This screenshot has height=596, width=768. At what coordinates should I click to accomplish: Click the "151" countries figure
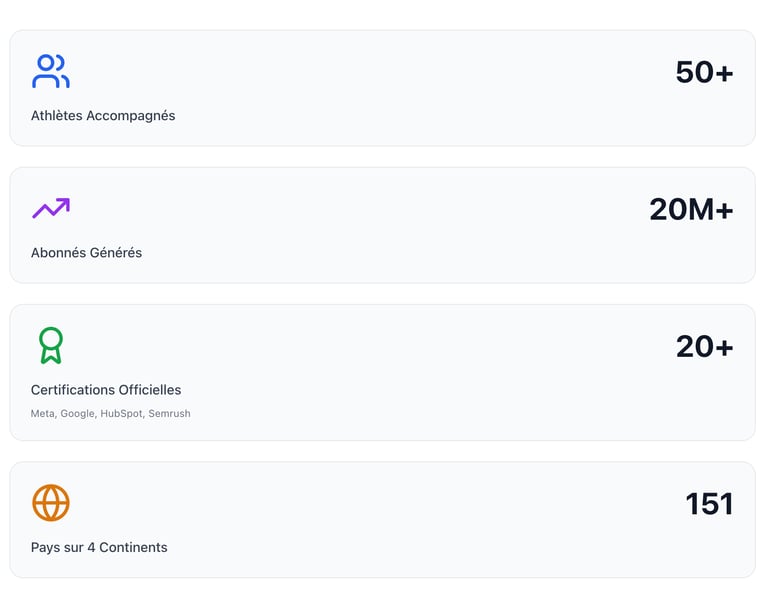(x=709, y=504)
